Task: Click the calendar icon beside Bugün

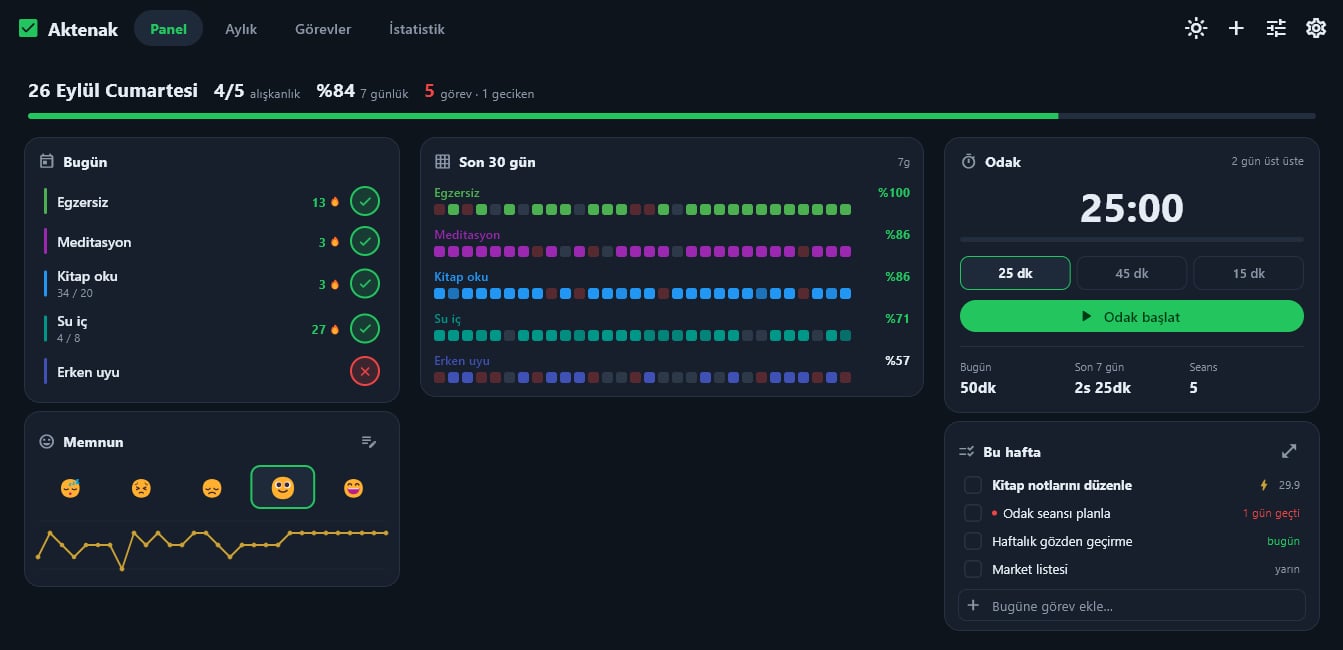Action: point(46,161)
